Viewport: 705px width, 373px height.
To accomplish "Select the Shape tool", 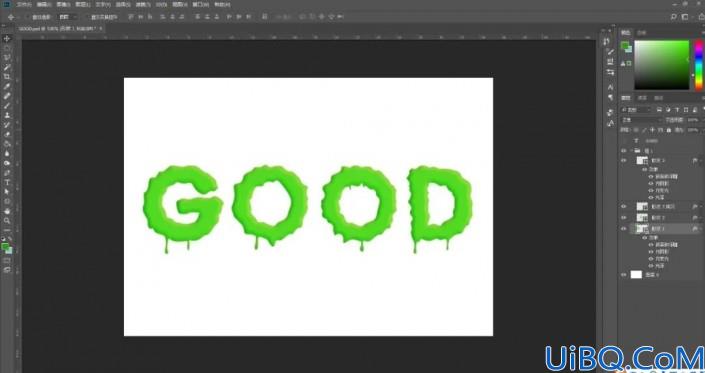I will [7, 201].
